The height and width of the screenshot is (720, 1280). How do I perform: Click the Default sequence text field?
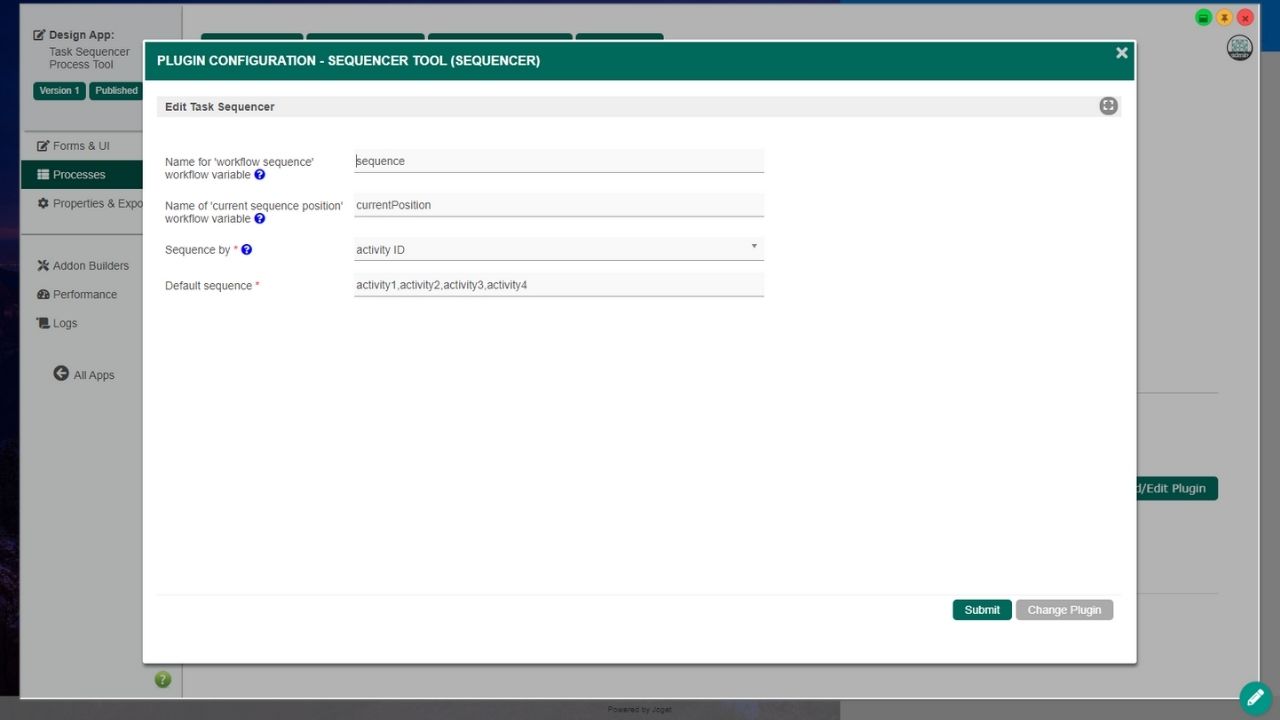click(x=558, y=285)
